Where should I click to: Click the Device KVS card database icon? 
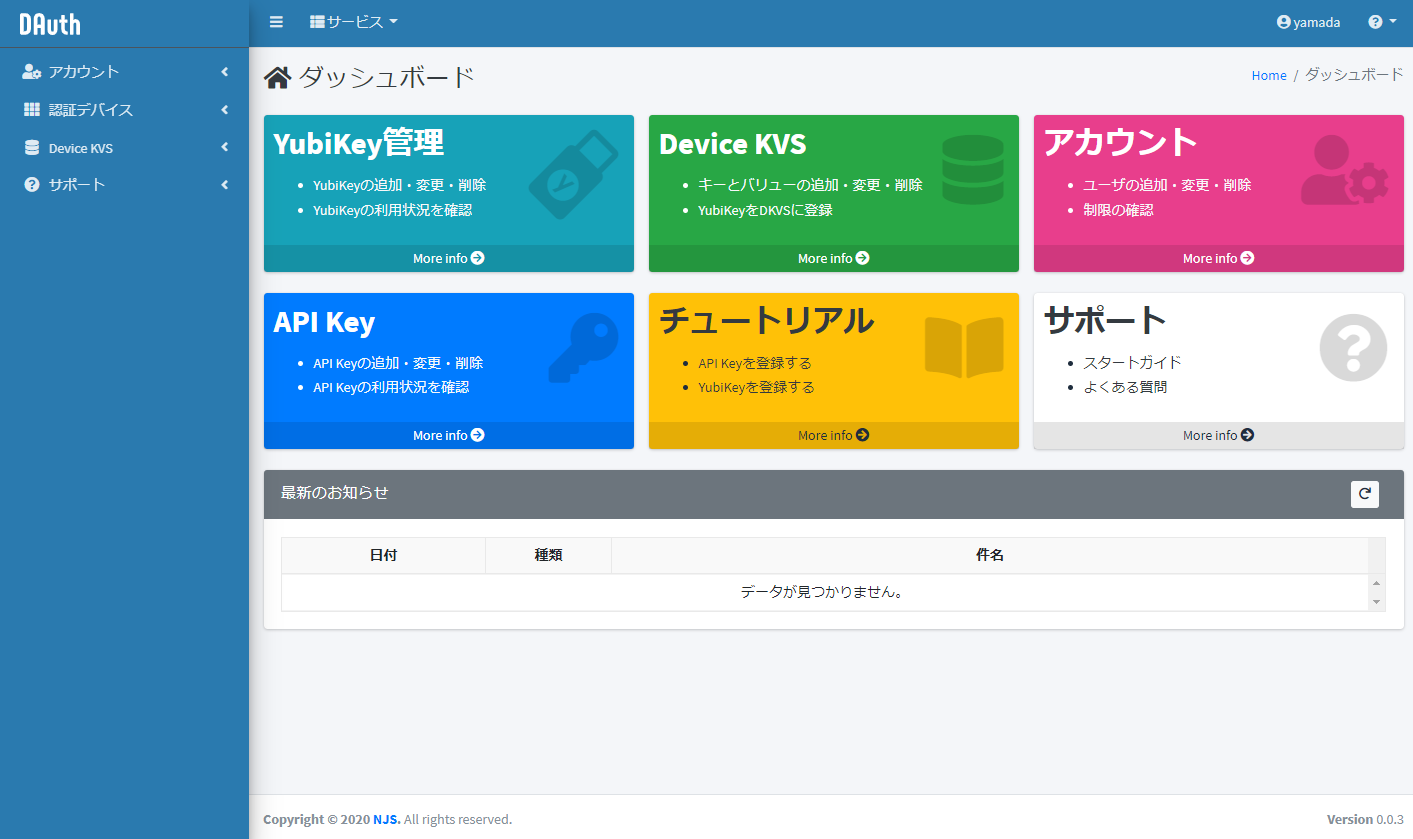tap(972, 170)
